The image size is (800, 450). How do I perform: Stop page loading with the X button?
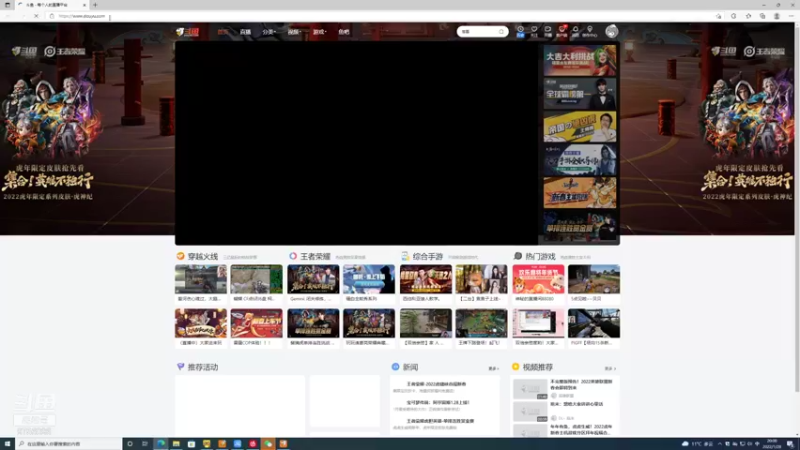click(36, 16)
